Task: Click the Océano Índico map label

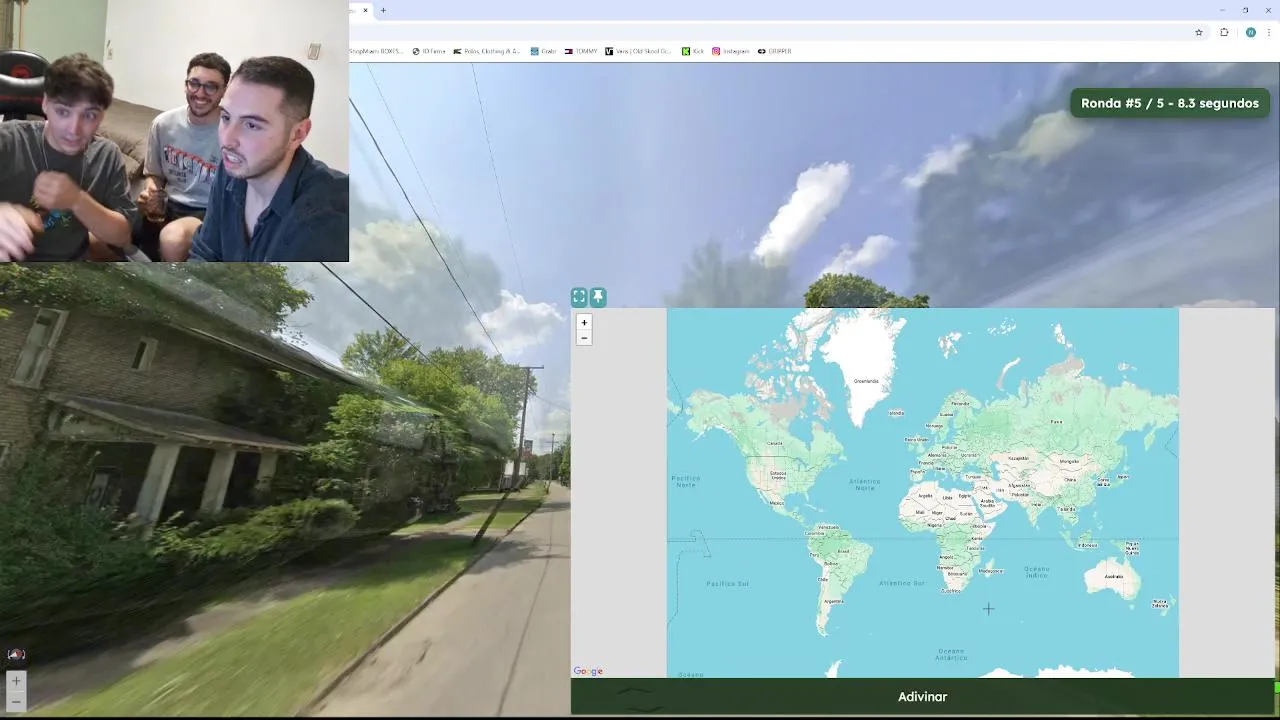Action: pos(1037,572)
